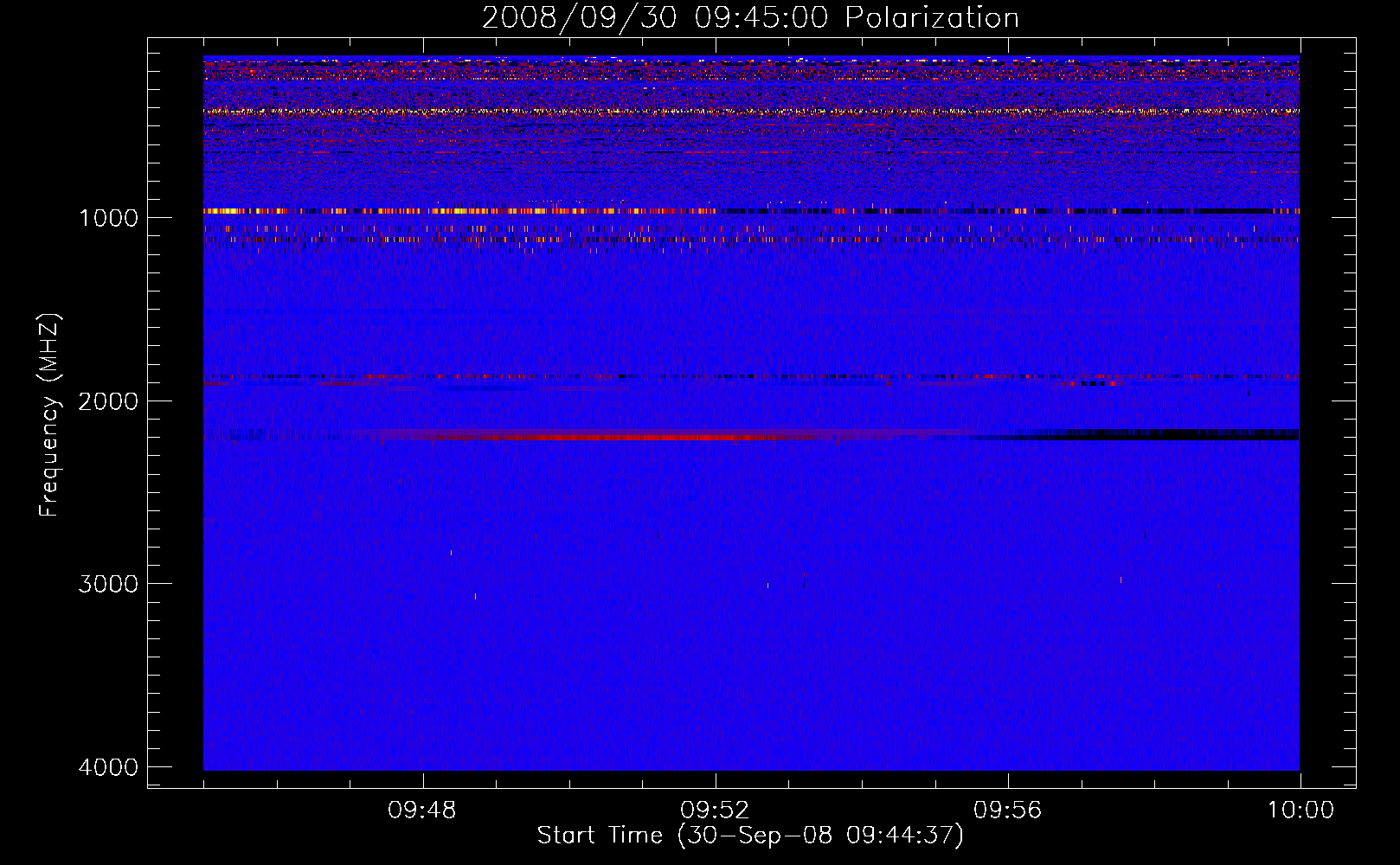1400x865 pixels.
Task: Click the 1000 frequency tick label
Action: (x=108, y=218)
